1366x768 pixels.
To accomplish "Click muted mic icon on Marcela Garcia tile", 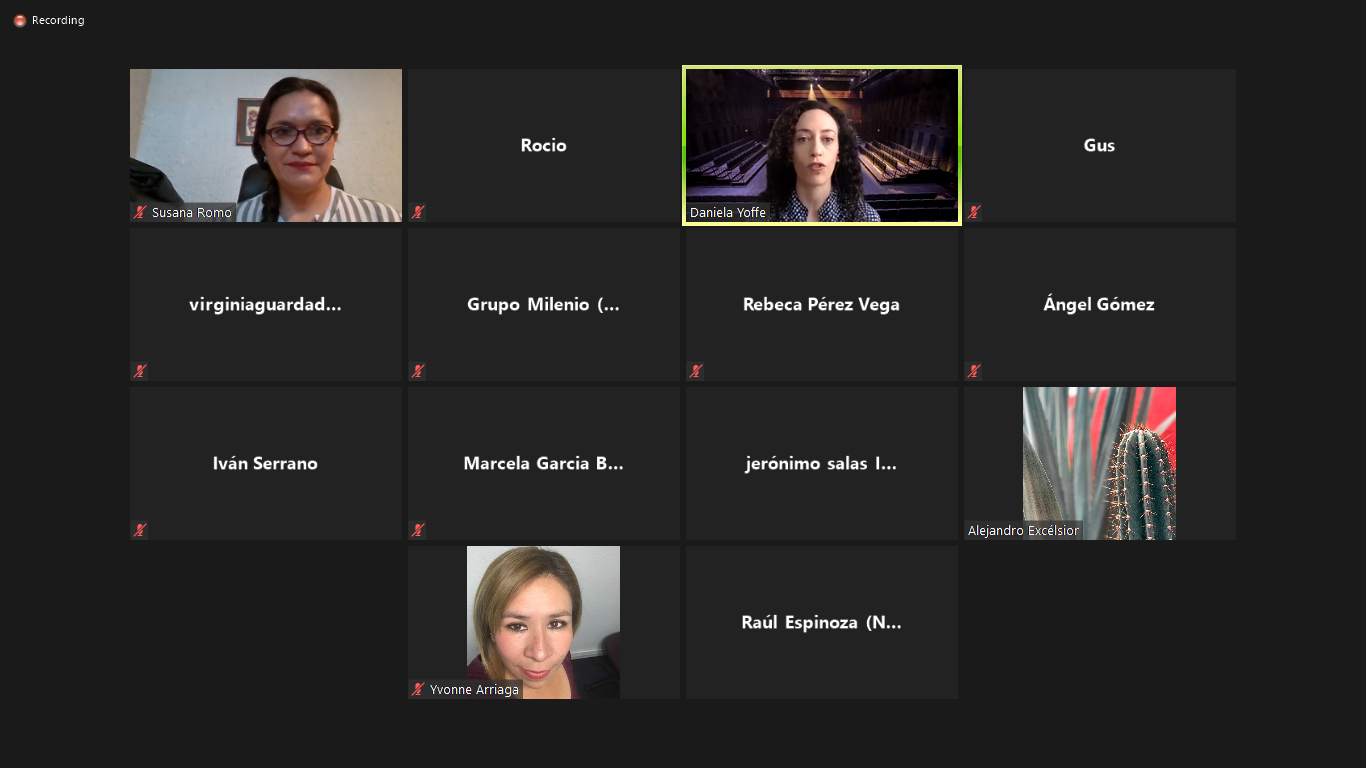I will [x=418, y=530].
